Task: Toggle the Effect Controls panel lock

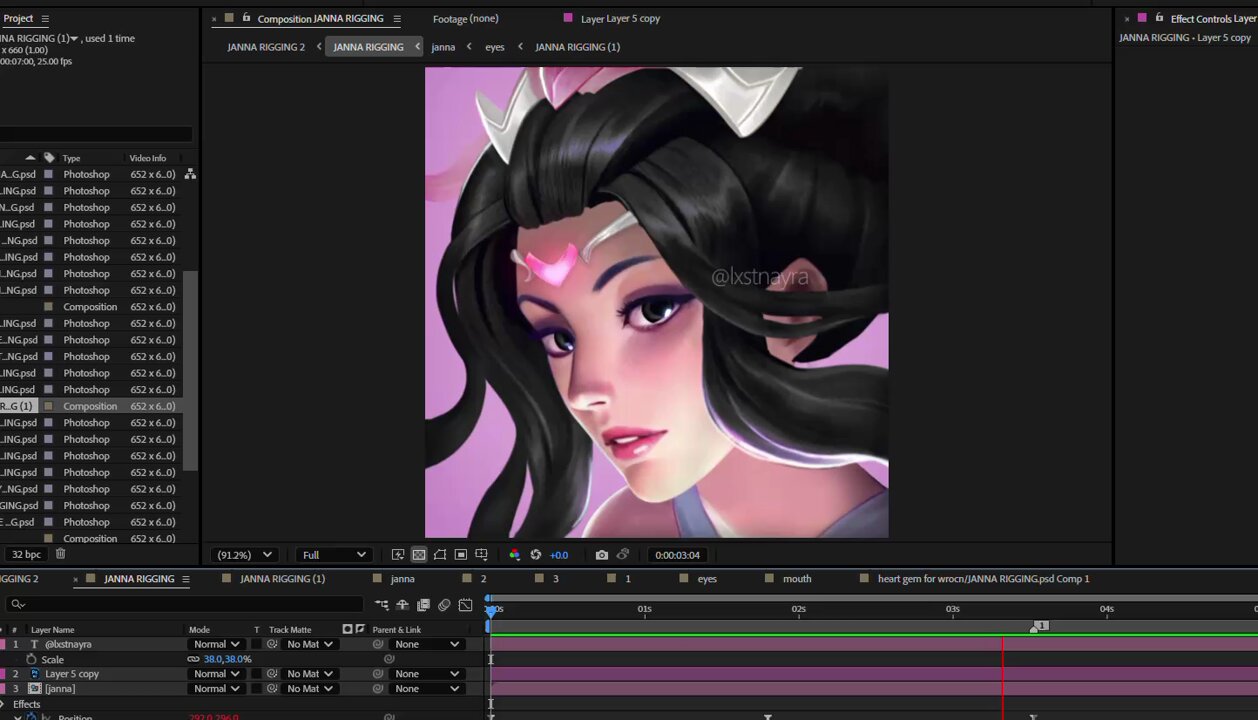Action: pyautogui.click(x=1160, y=18)
